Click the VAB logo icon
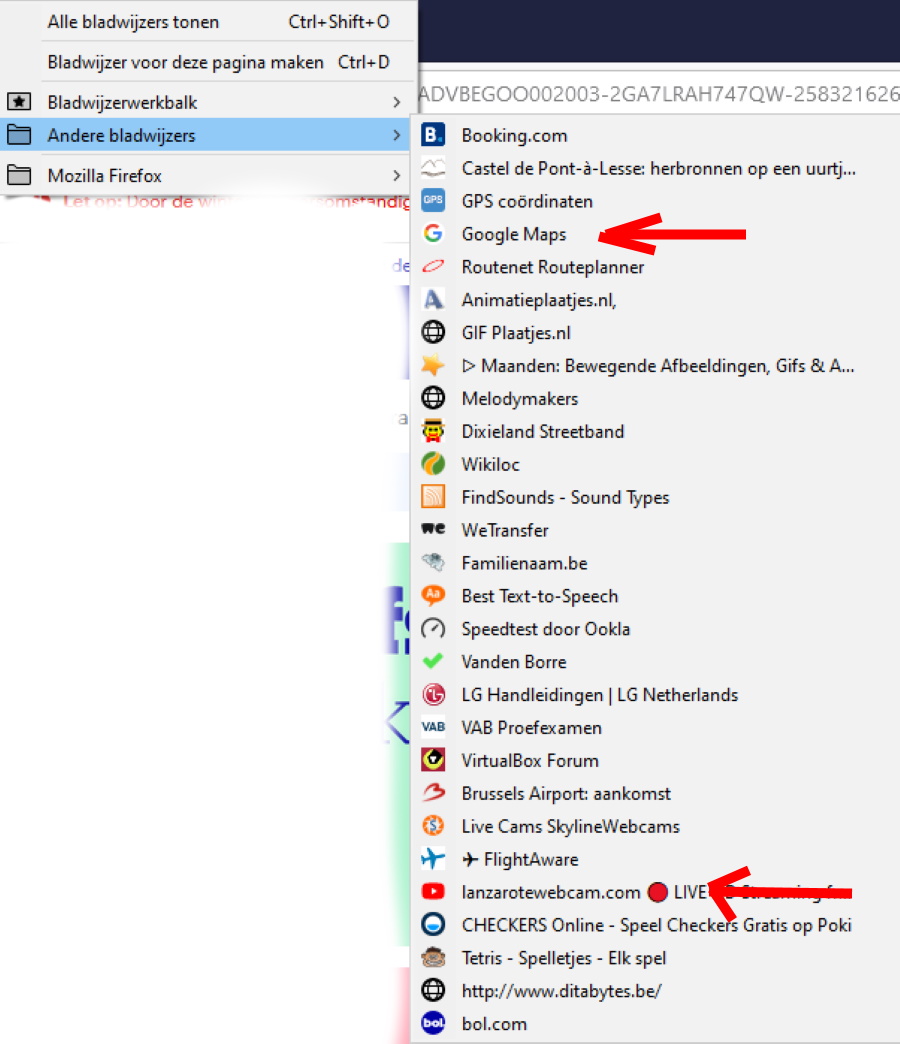 [433, 726]
